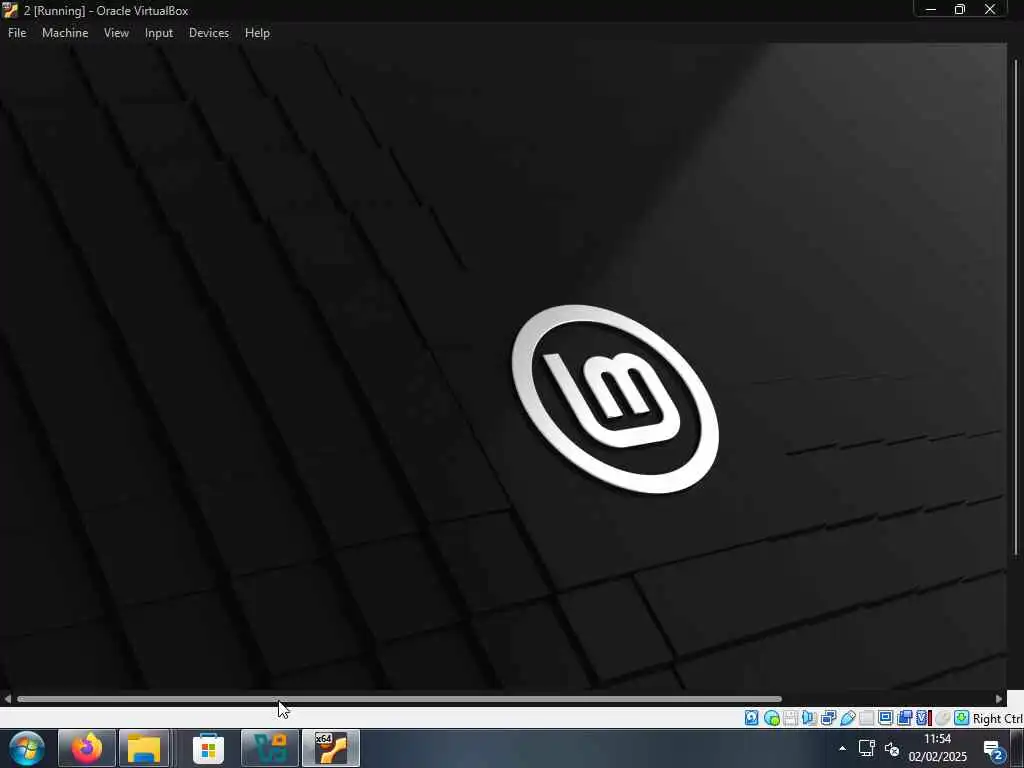Open the Input menu
1024x768 pixels.
coord(159,33)
